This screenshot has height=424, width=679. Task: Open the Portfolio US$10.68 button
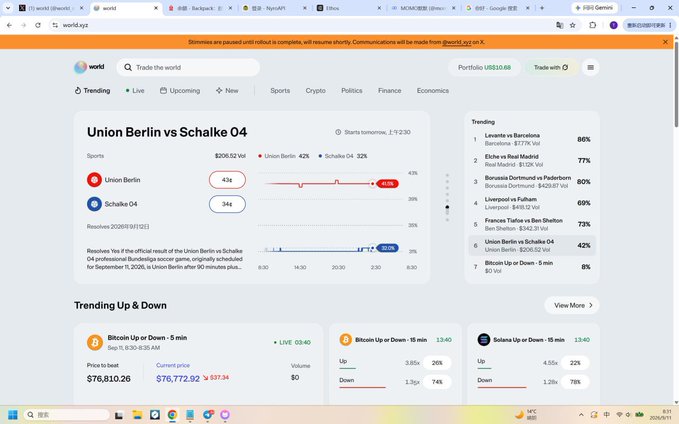(x=484, y=68)
